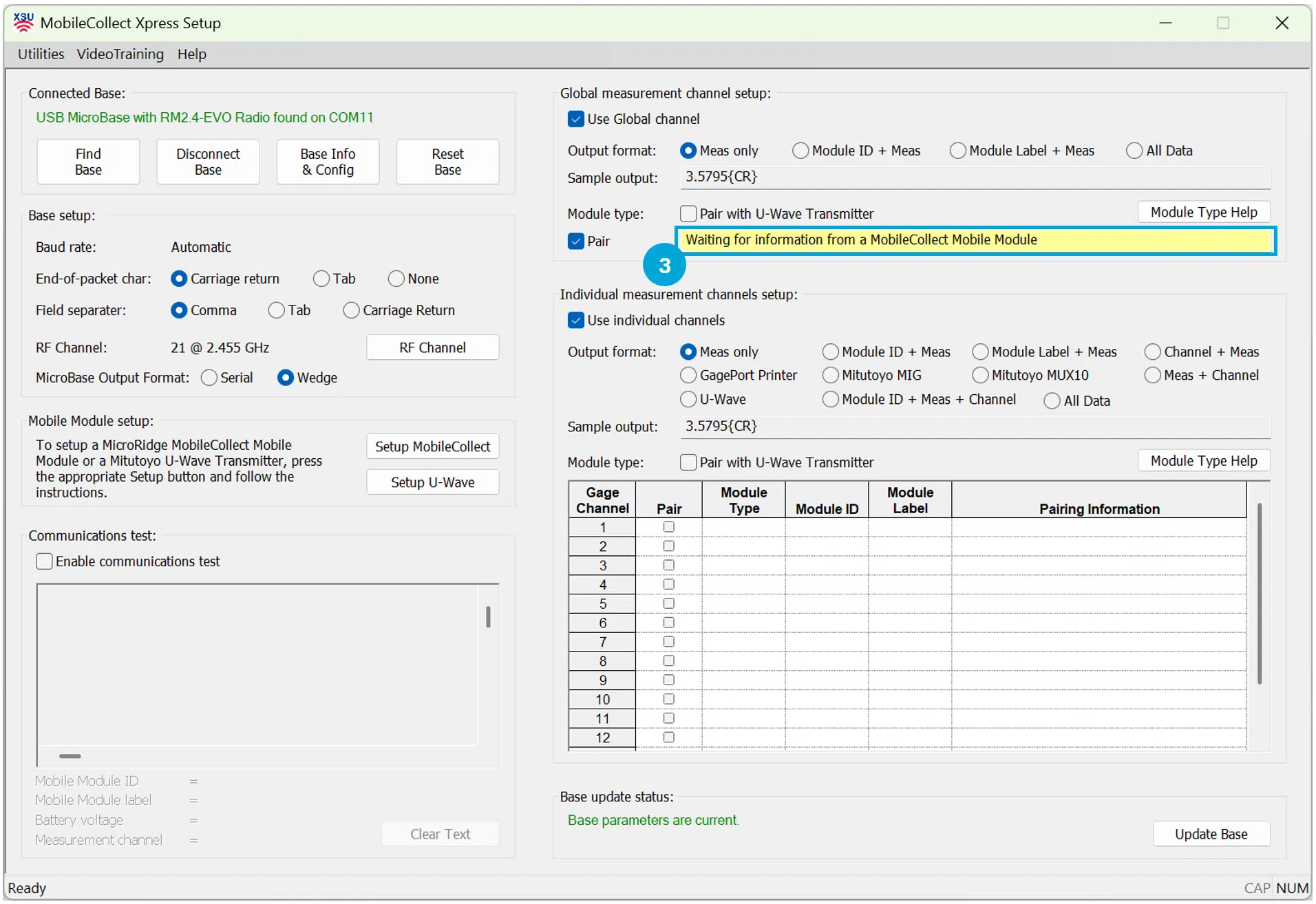Image resolution: width=1316 pixels, height=904 pixels.
Task: Select Meas only in Individual output format
Action: [x=688, y=352]
